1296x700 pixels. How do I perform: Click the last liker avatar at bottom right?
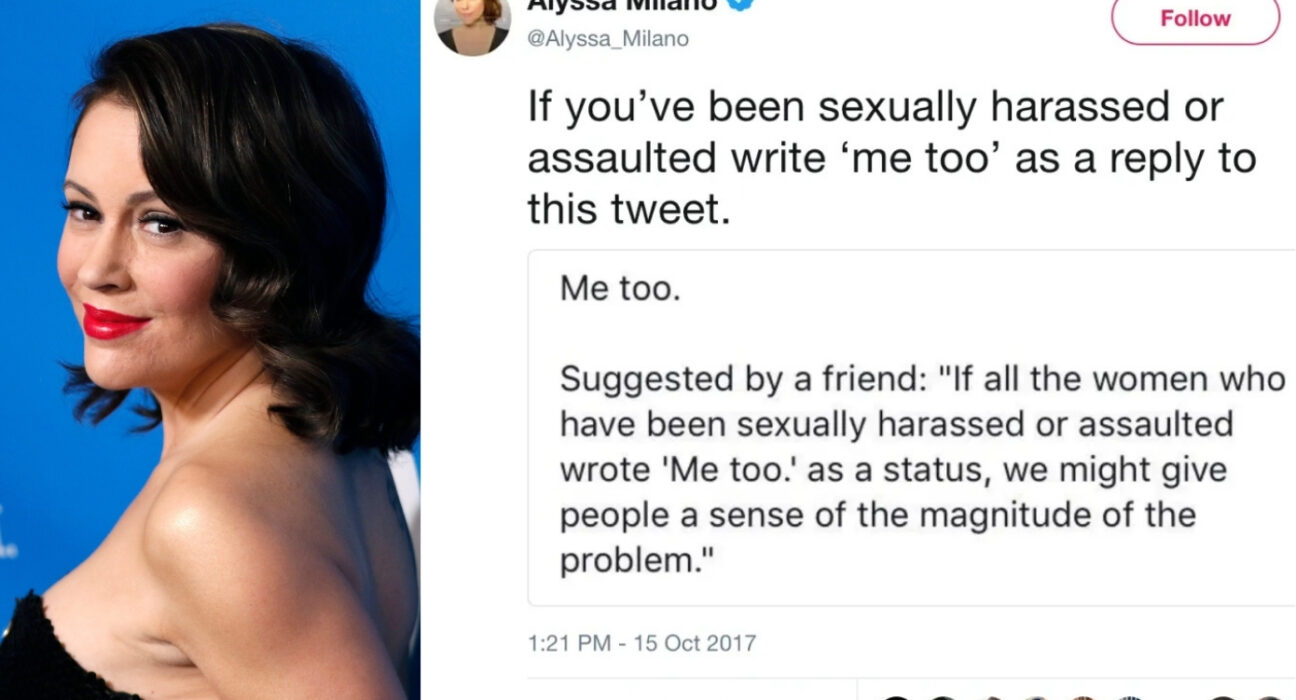pos(1270,698)
